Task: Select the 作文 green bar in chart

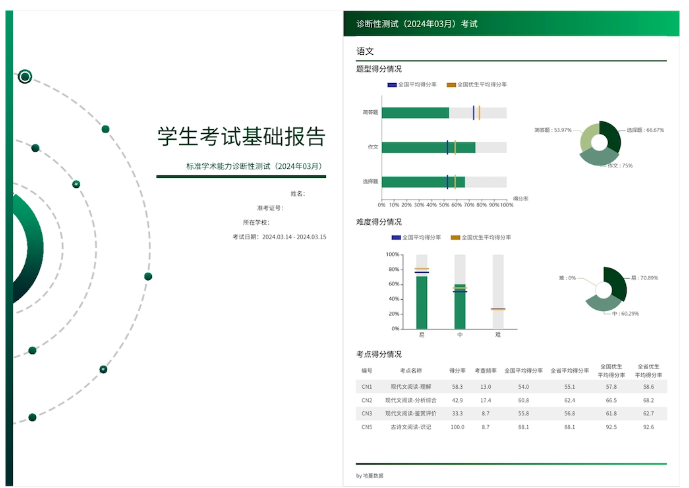Action: (428, 147)
